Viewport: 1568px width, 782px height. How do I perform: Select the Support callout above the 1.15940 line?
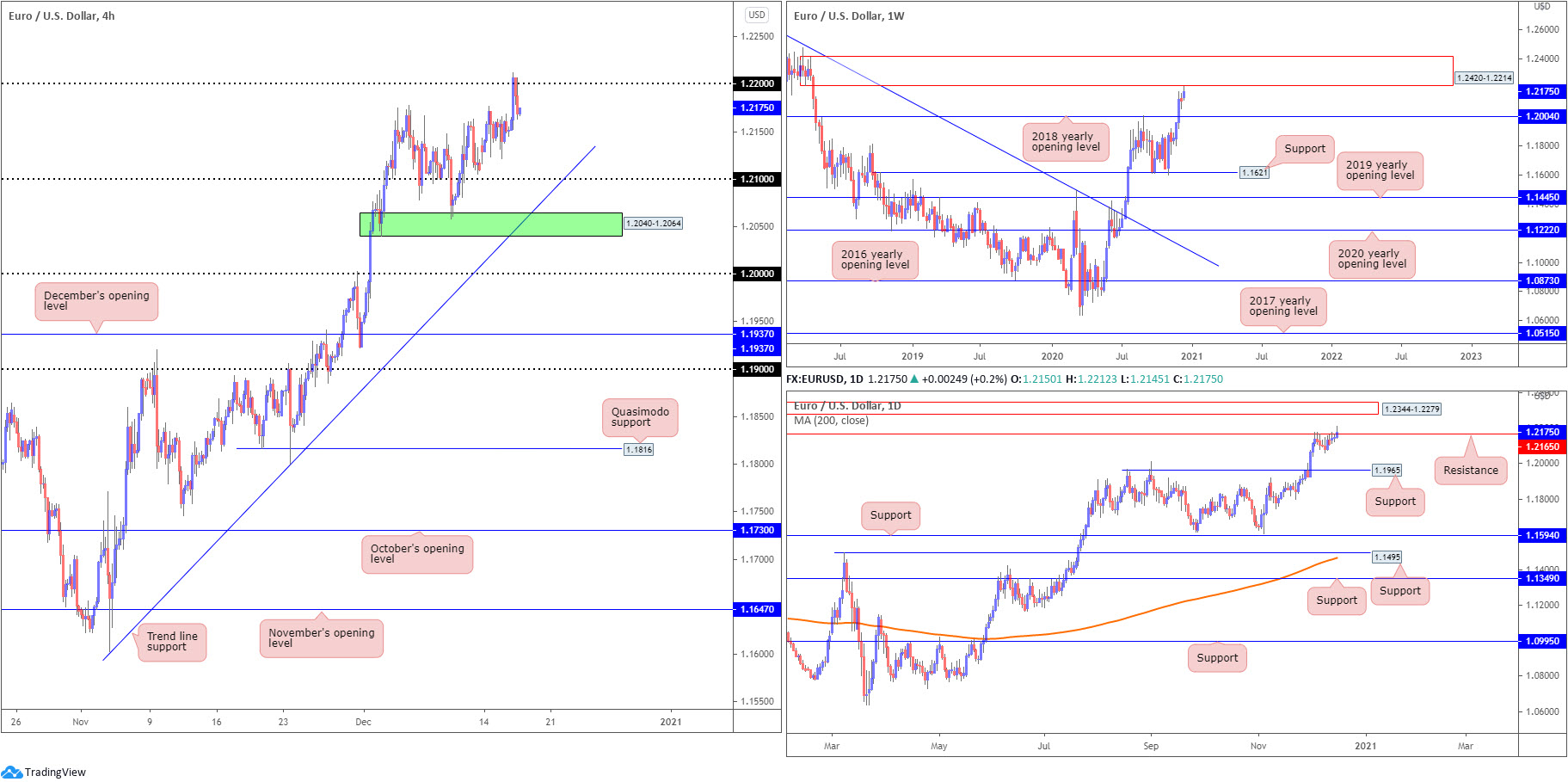pyautogui.click(x=890, y=515)
